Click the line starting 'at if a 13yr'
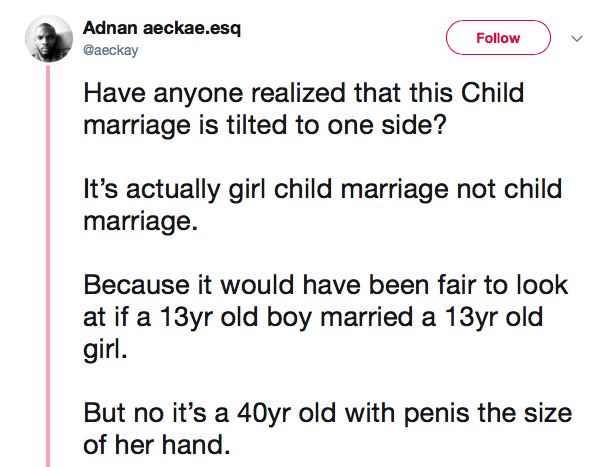 pyautogui.click(x=313, y=318)
